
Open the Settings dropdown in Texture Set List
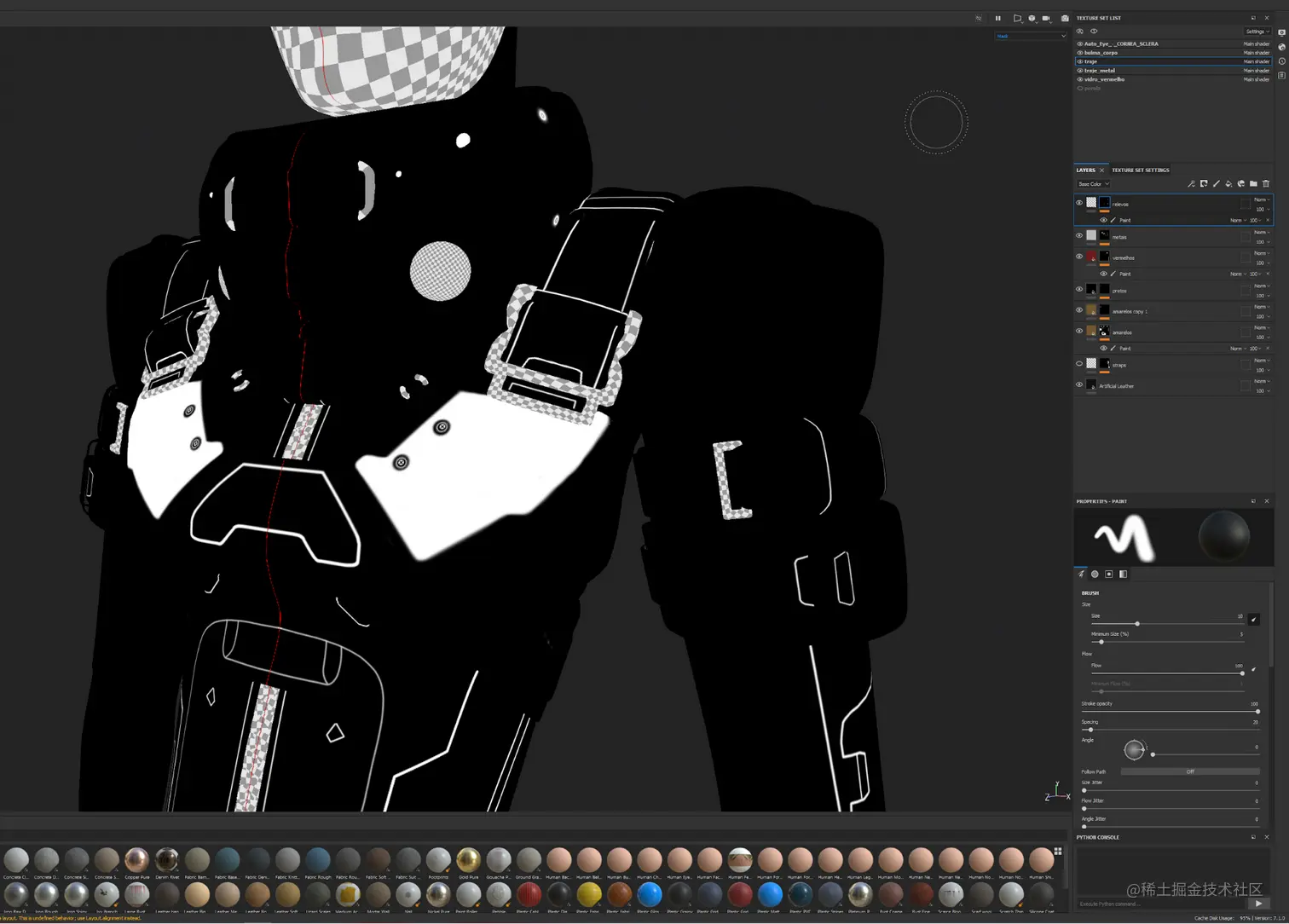click(1257, 32)
